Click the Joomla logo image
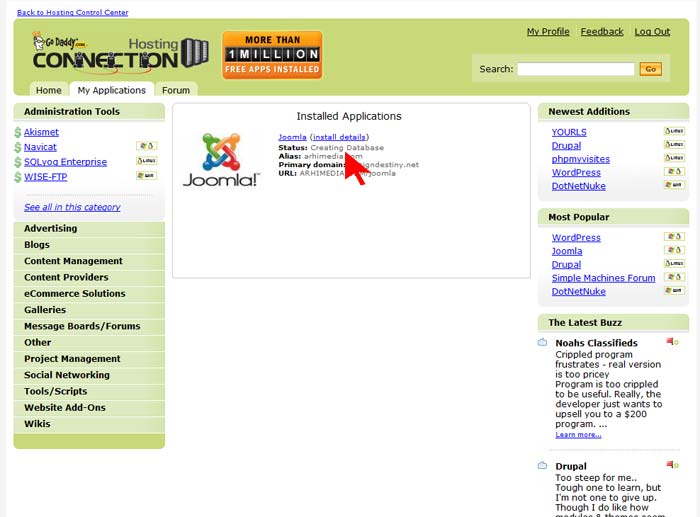 click(x=221, y=160)
